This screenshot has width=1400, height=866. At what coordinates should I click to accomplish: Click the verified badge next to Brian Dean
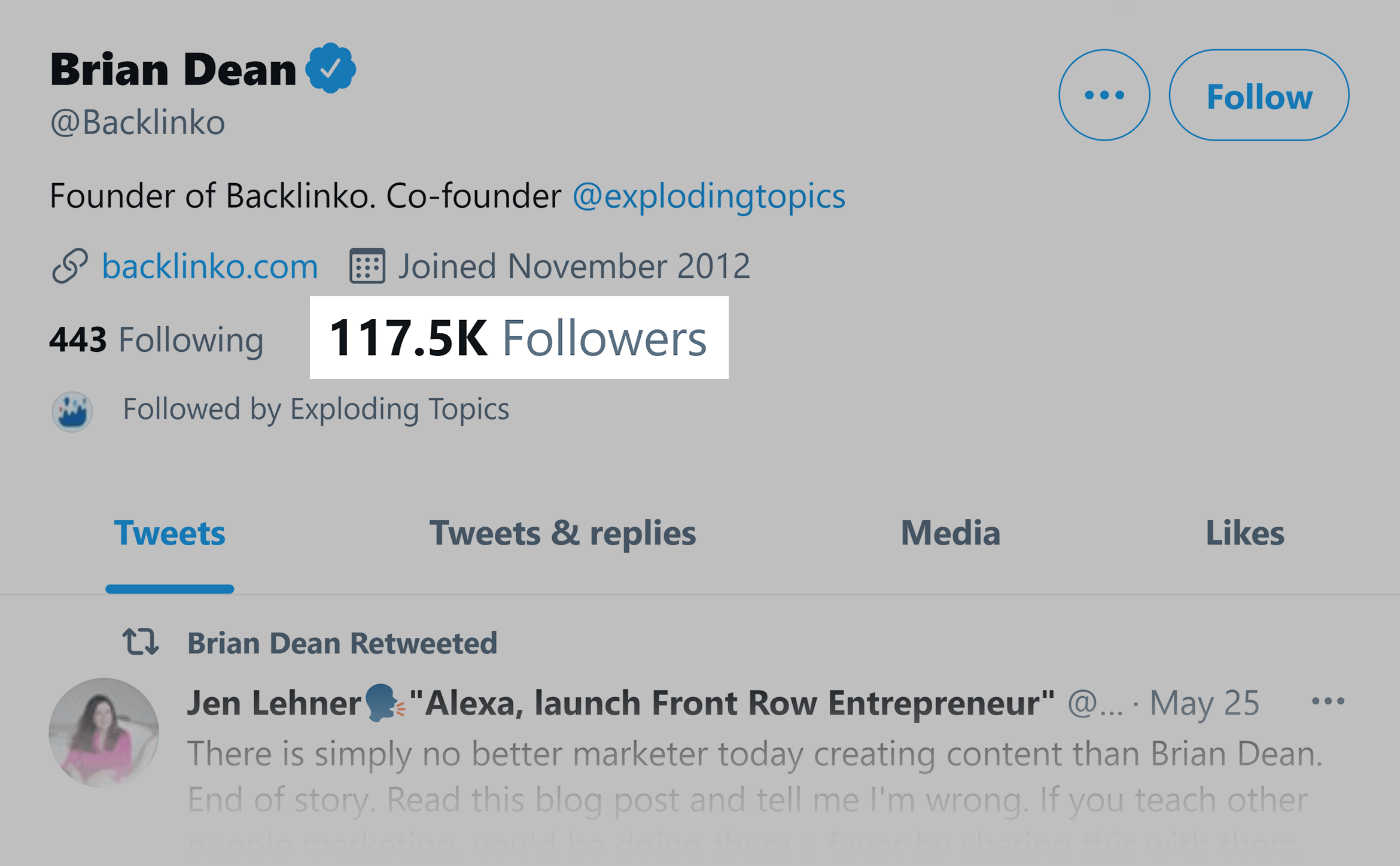(x=331, y=68)
